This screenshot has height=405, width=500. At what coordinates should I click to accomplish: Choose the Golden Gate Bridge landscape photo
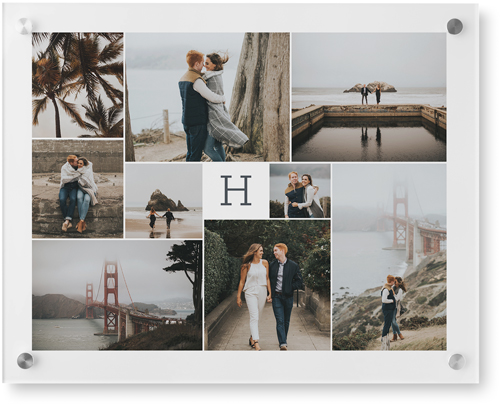click(x=117, y=295)
